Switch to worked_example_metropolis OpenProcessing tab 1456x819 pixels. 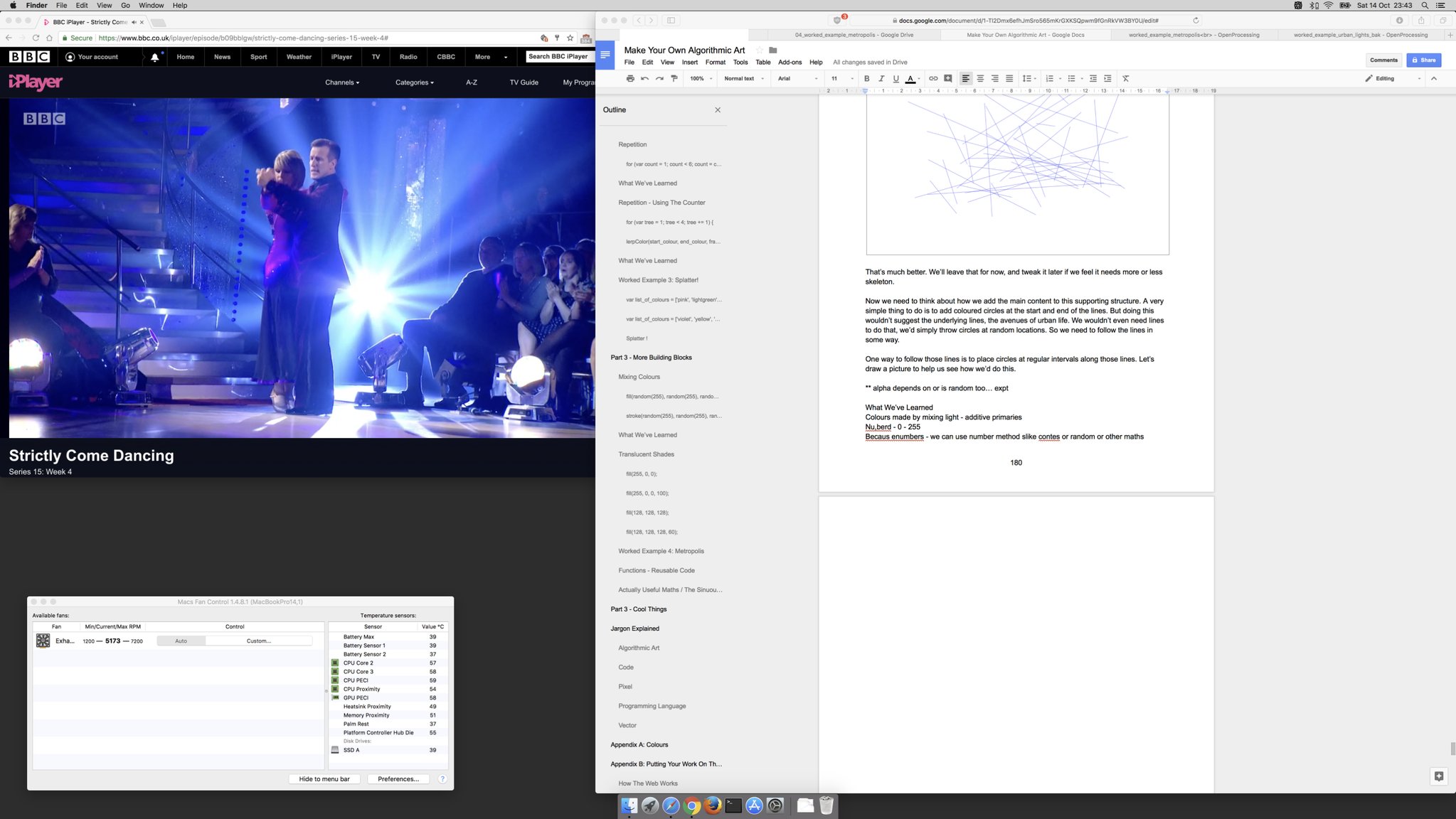(x=1193, y=35)
